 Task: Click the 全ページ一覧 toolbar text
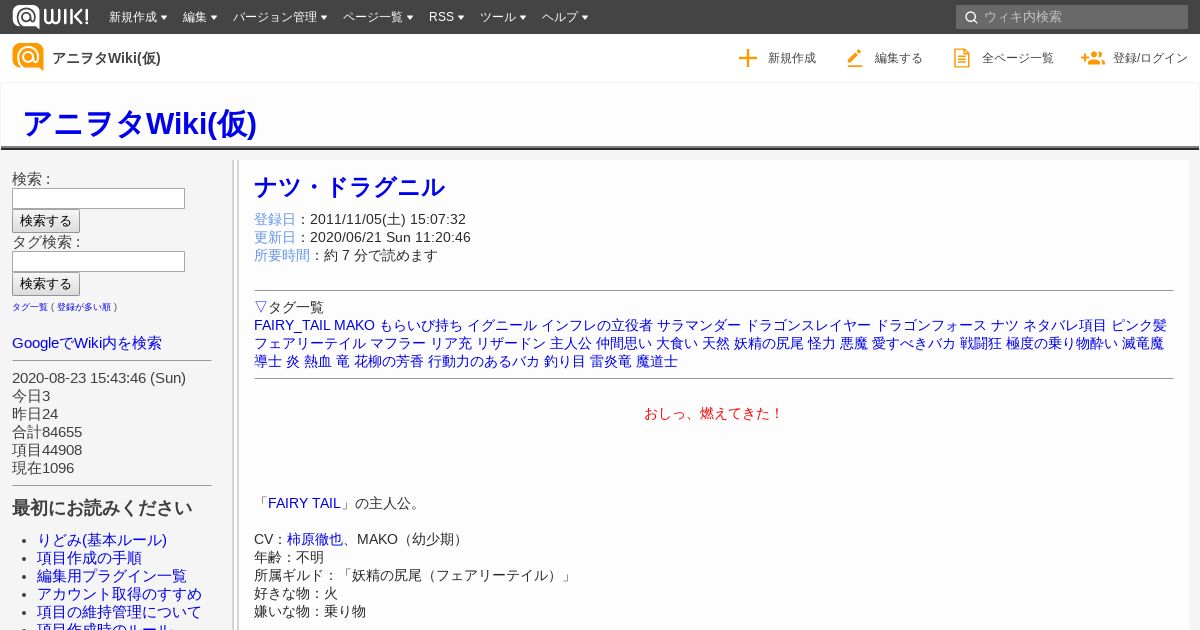(x=1018, y=58)
